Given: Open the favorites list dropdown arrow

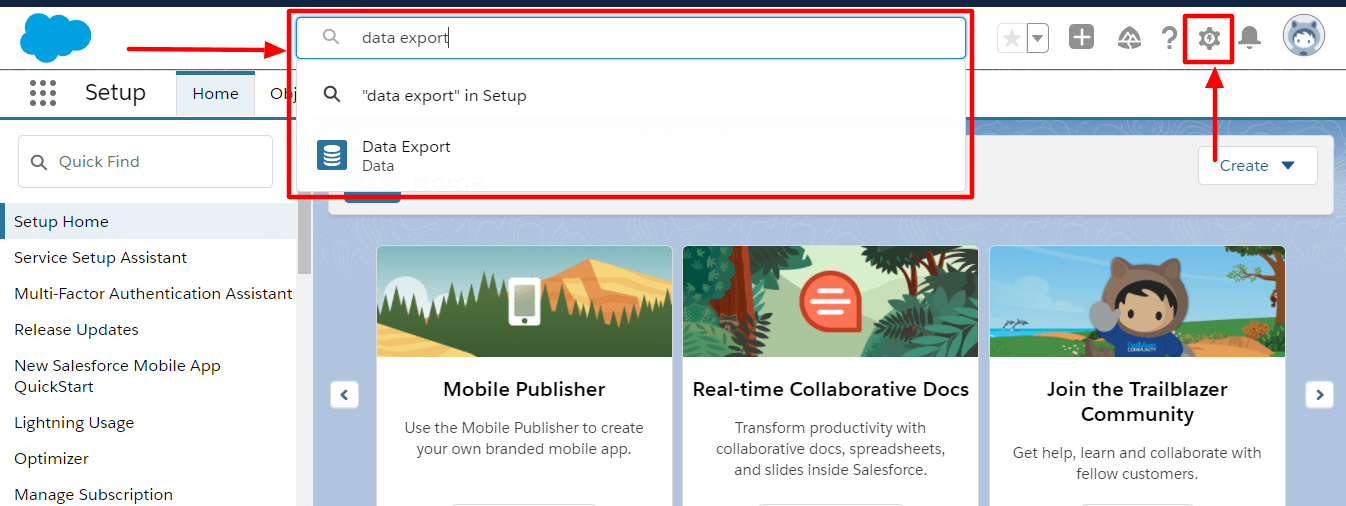Looking at the screenshot, I should tap(1038, 39).
